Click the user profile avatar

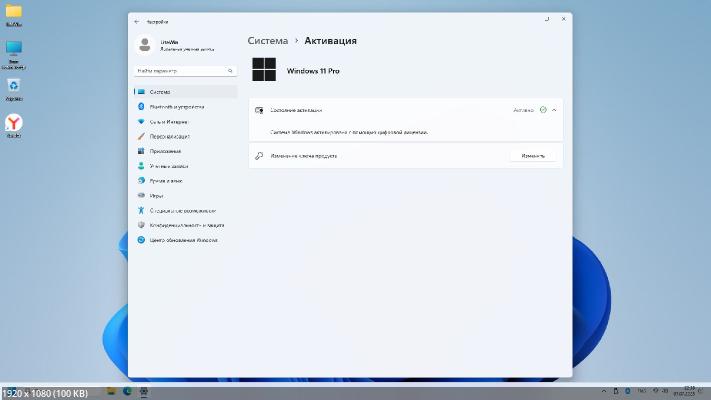point(145,45)
